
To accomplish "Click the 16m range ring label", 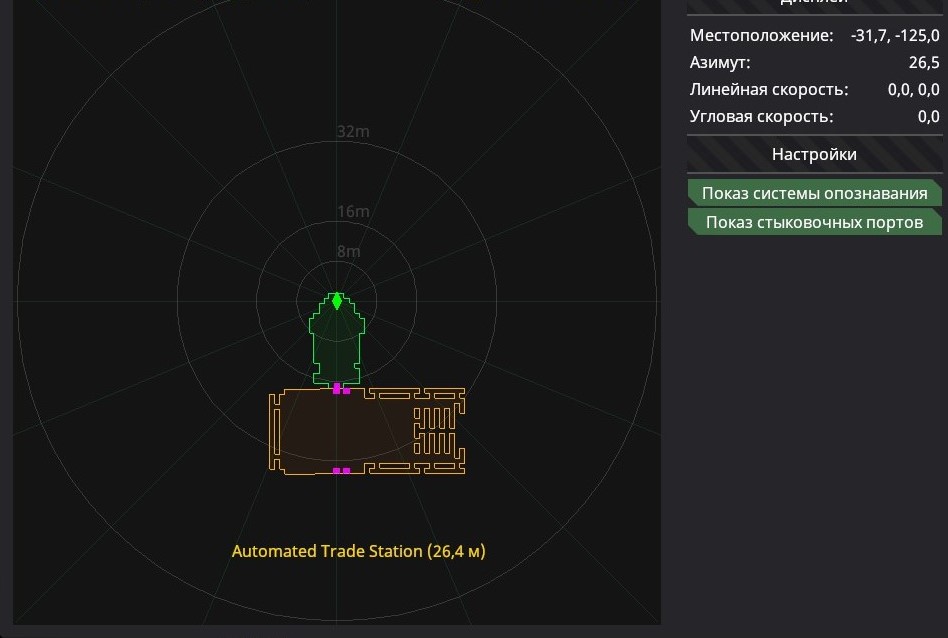I will [353, 212].
